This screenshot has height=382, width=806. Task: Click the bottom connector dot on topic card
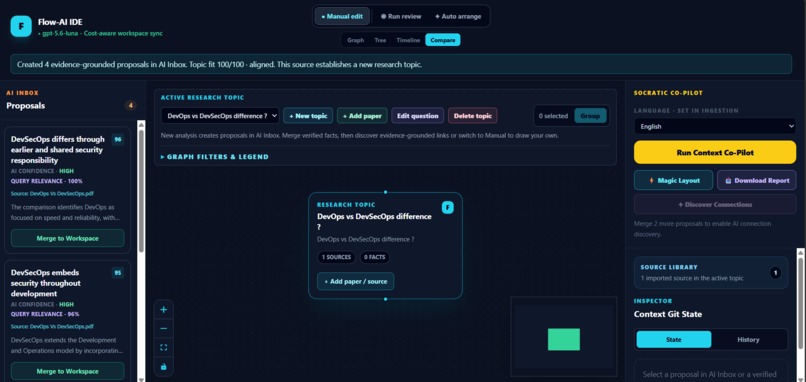pyautogui.click(x=386, y=299)
